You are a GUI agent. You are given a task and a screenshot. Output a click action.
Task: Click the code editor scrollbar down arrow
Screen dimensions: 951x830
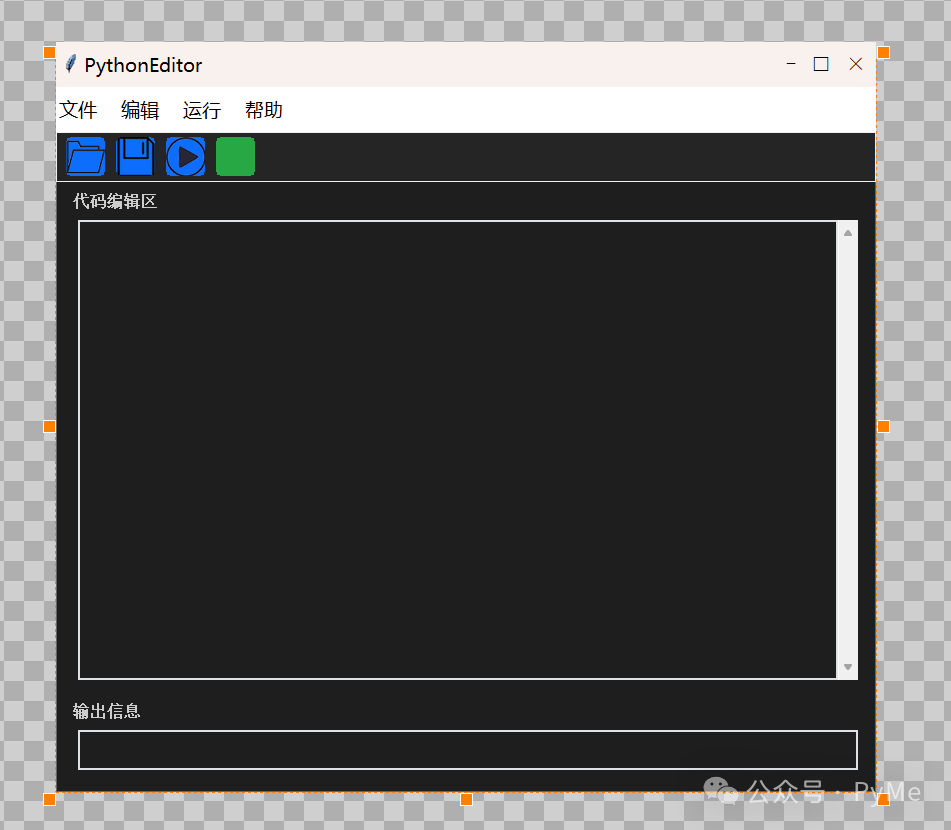click(848, 667)
